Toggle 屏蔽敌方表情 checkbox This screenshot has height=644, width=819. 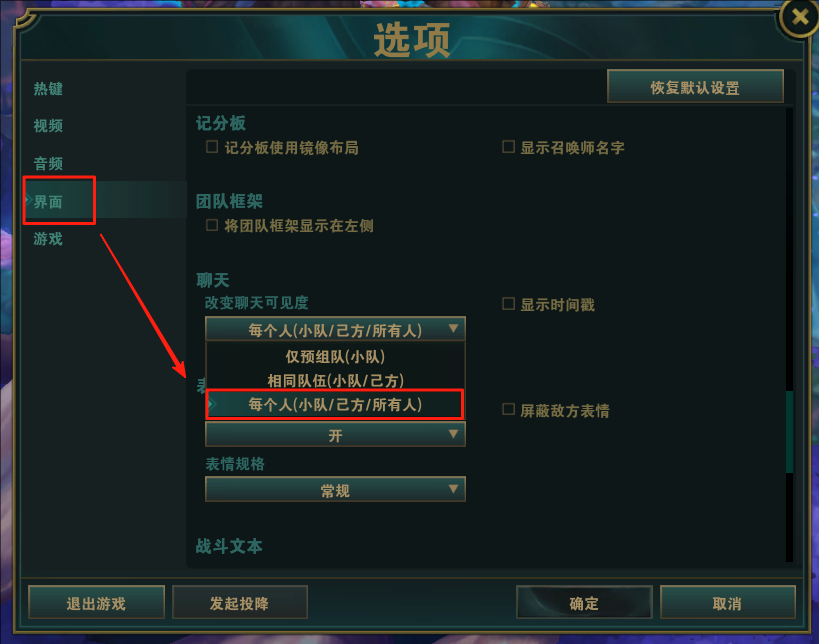coord(508,409)
